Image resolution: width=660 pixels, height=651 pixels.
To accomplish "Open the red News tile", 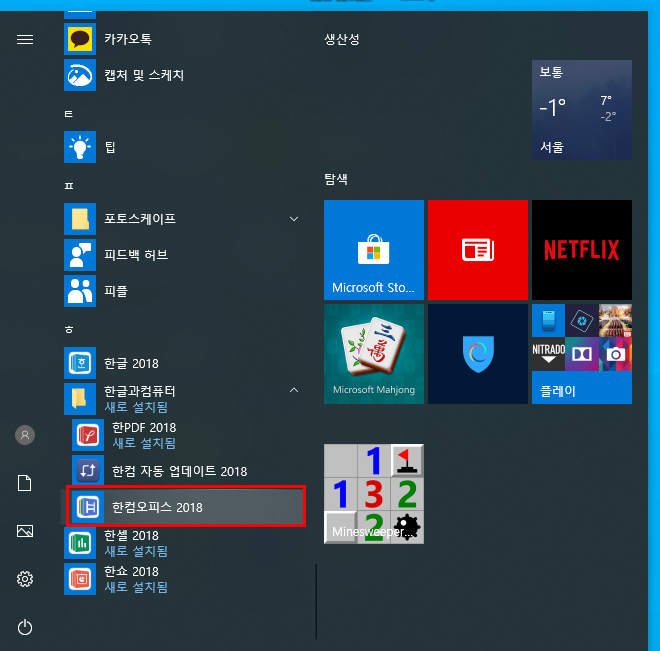I will click(478, 250).
